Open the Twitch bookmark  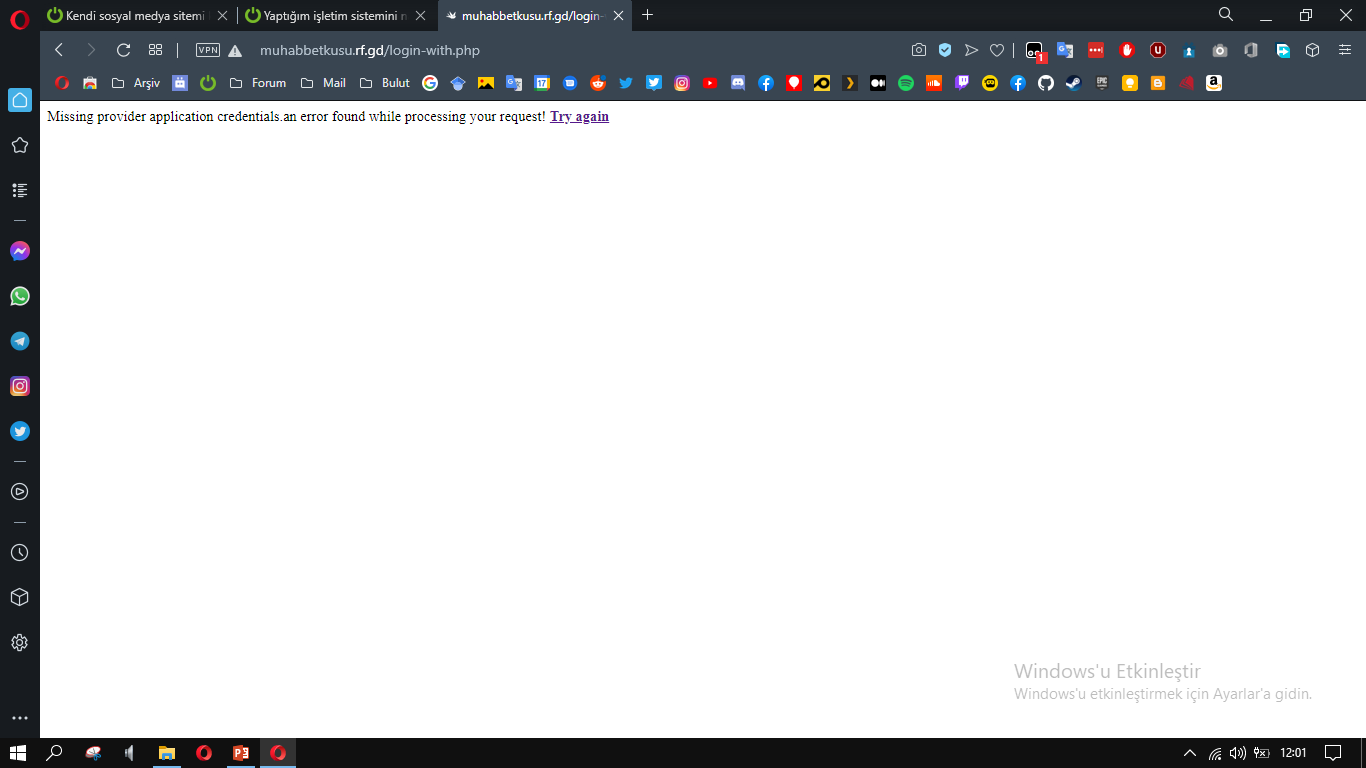coord(962,83)
